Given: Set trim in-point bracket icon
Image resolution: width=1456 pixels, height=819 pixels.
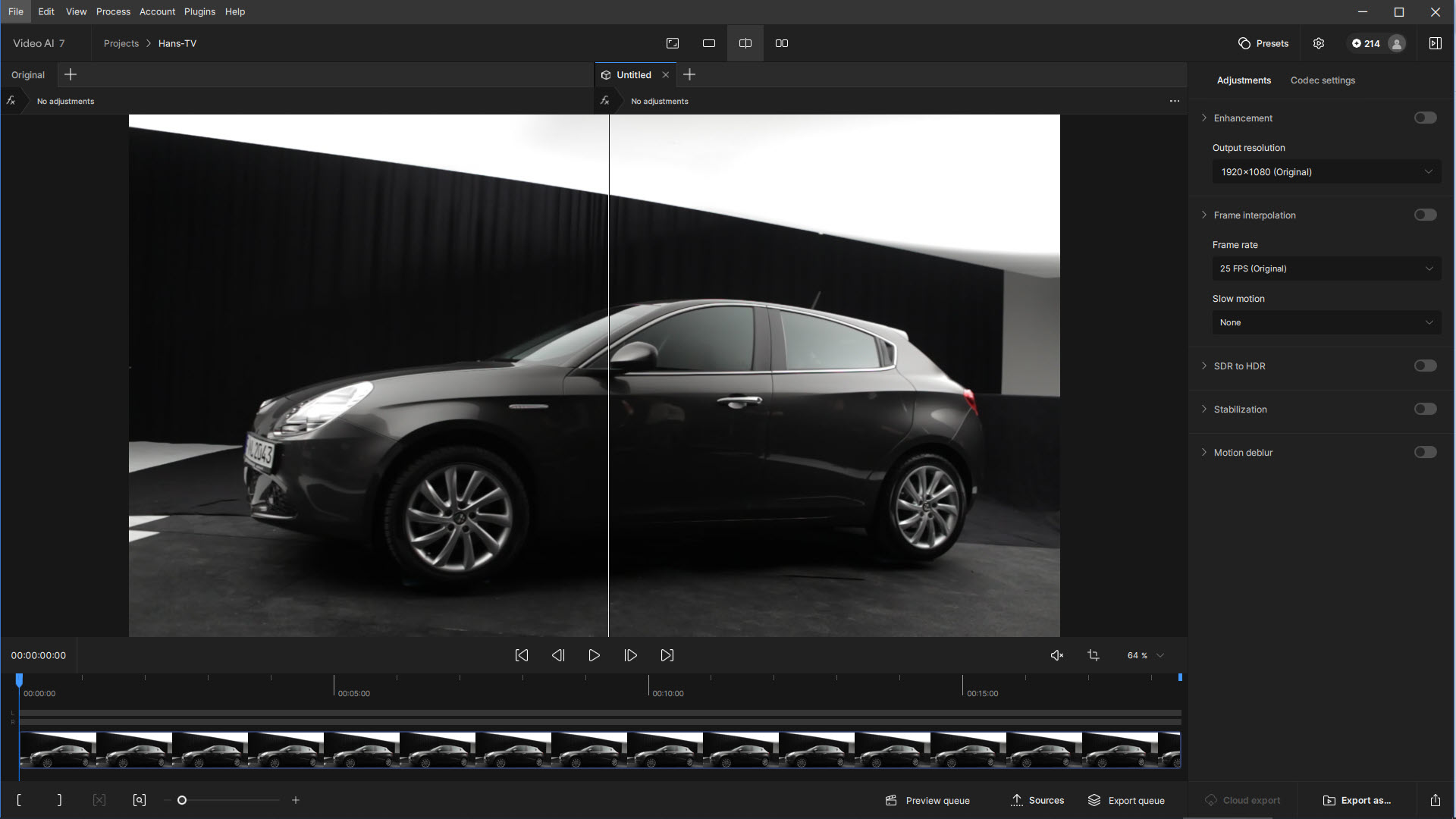Looking at the screenshot, I should click(x=19, y=800).
